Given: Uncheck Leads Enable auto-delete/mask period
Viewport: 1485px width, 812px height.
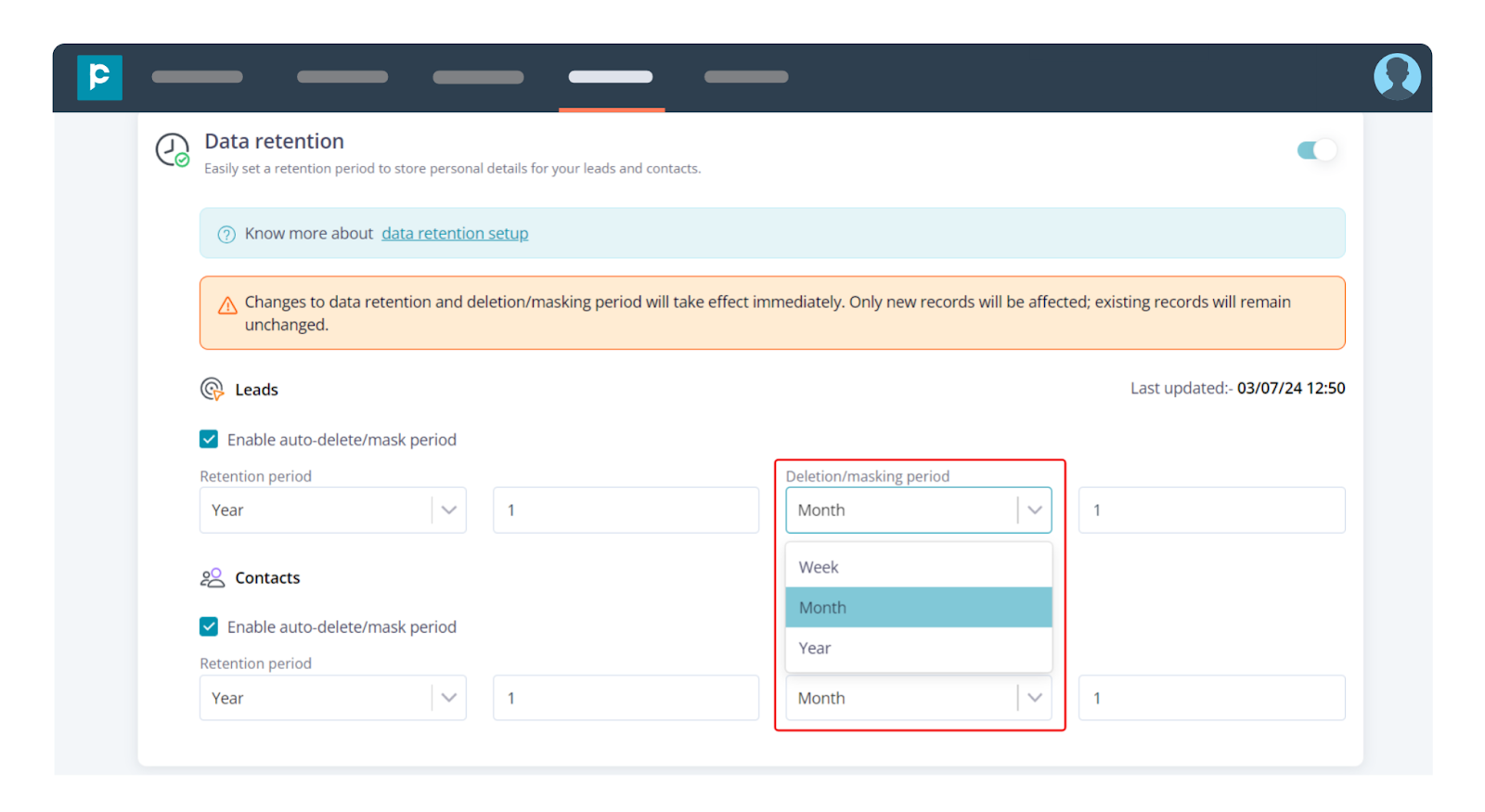Looking at the screenshot, I should (x=209, y=439).
